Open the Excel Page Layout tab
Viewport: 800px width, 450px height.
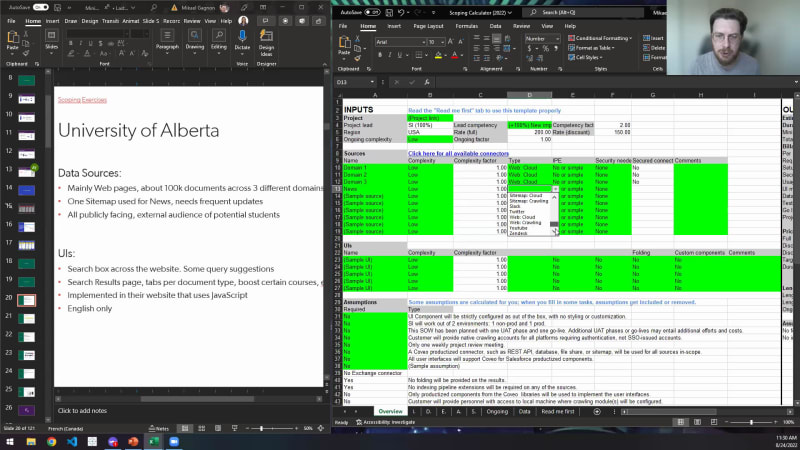point(428,26)
